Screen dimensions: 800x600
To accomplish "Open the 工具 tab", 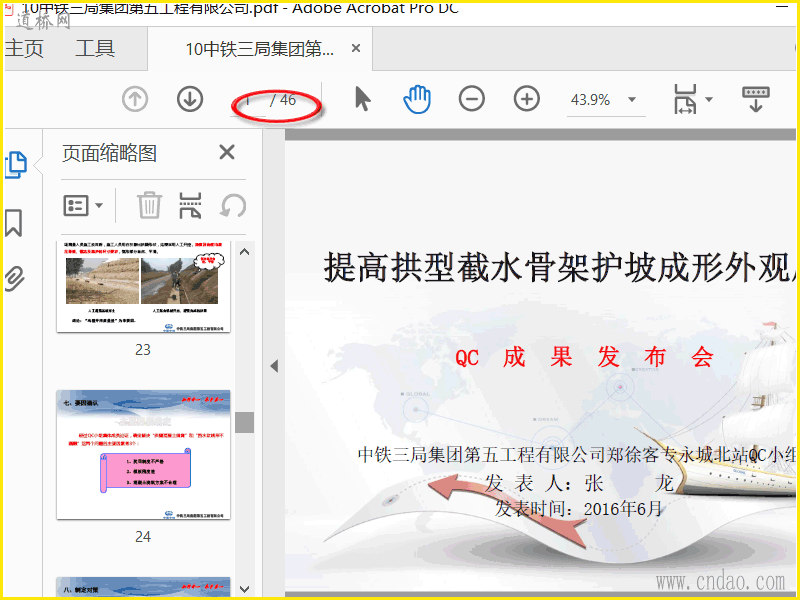I will point(95,49).
